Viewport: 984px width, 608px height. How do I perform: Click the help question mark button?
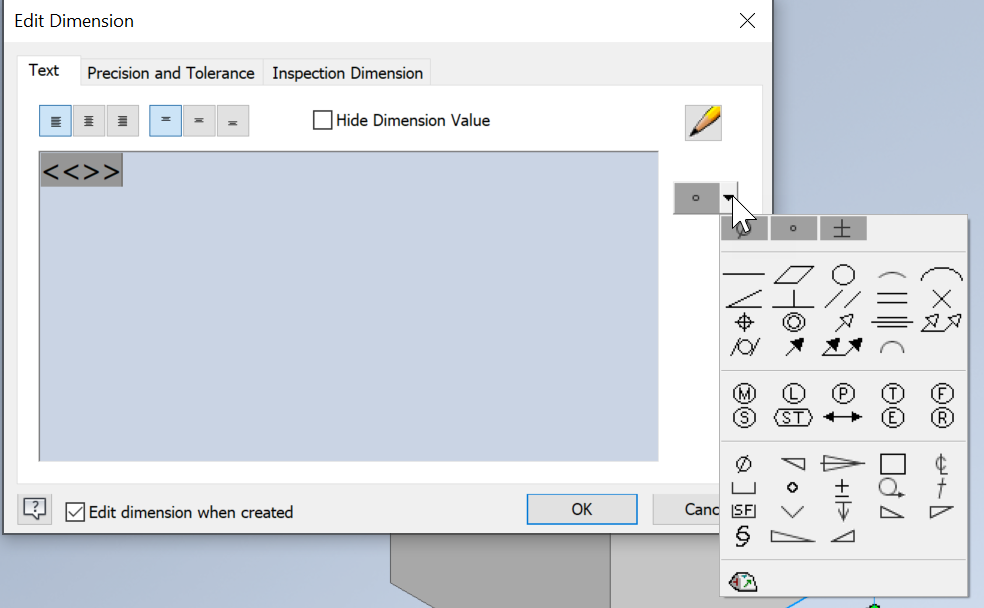pyautogui.click(x=34, y=510)
